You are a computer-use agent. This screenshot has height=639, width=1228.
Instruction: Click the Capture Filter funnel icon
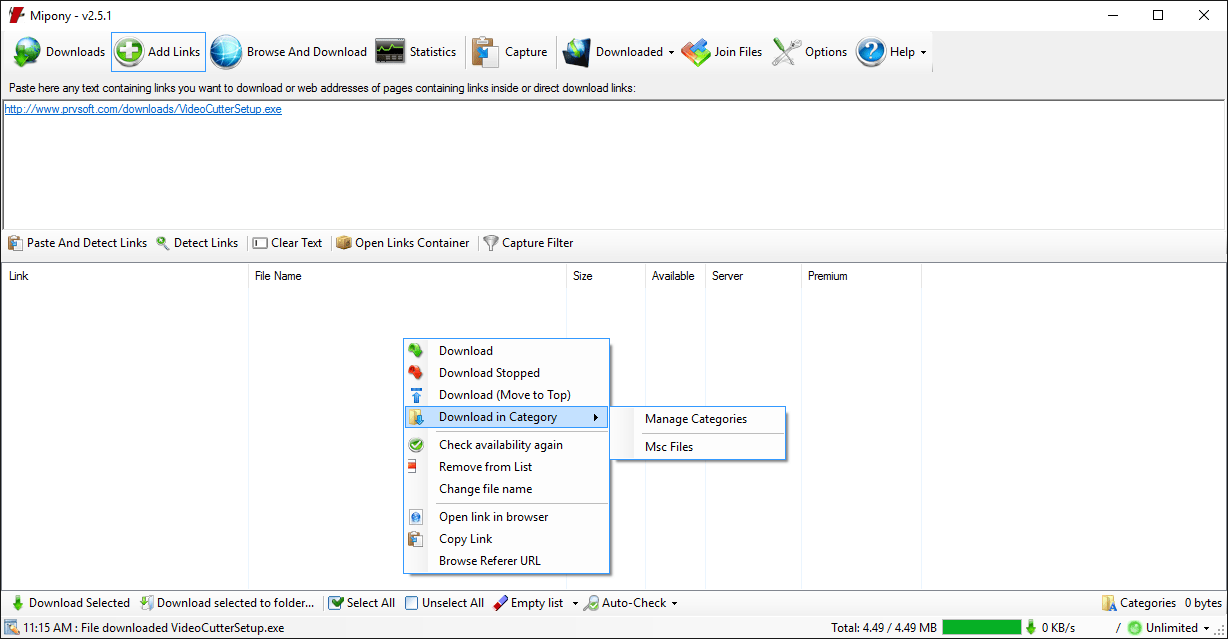491,243
